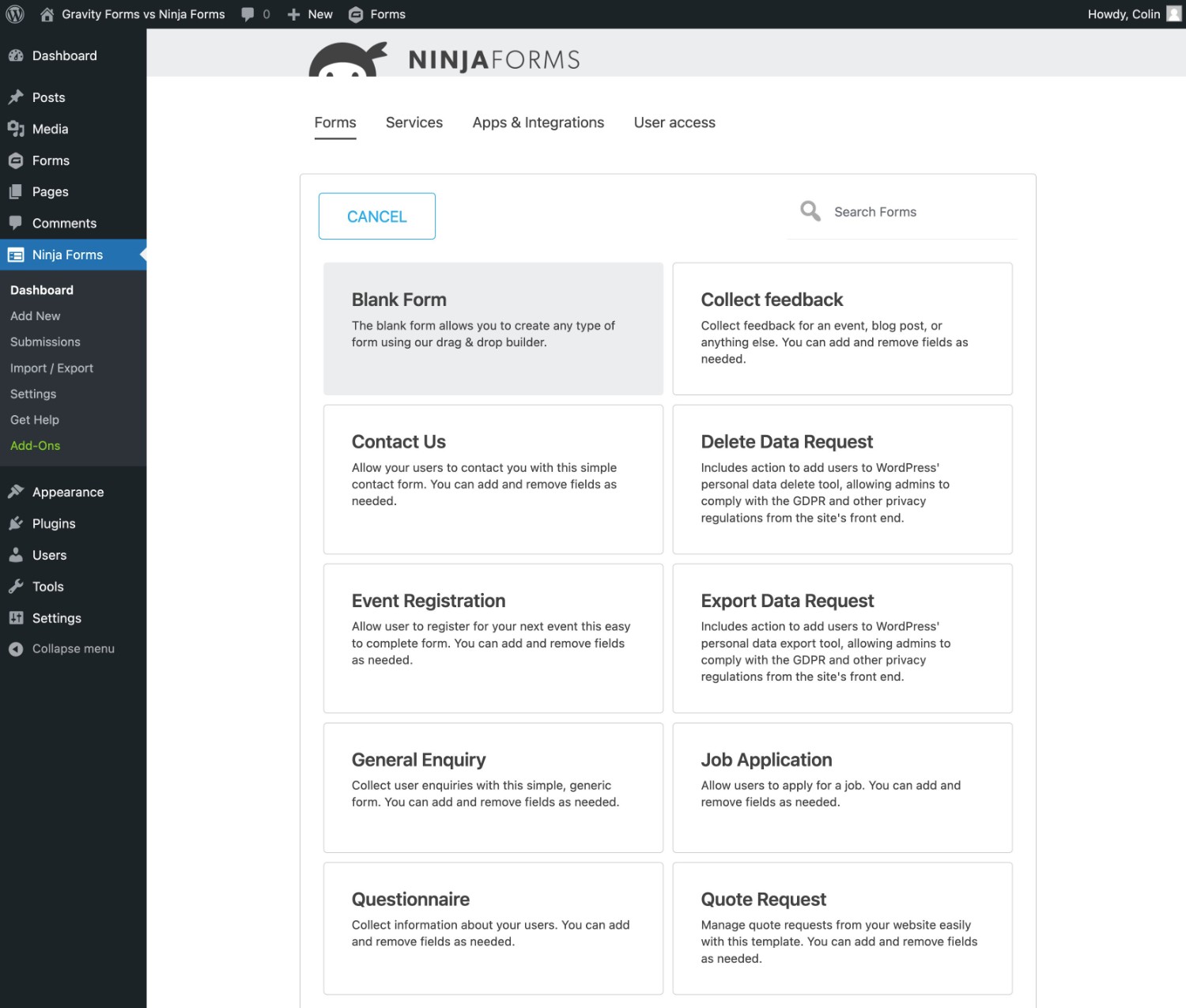This screenshot has height=1008, width=1186.
Task: Click Howdy, Colin account text
Action: click(x=1124, y=14)
